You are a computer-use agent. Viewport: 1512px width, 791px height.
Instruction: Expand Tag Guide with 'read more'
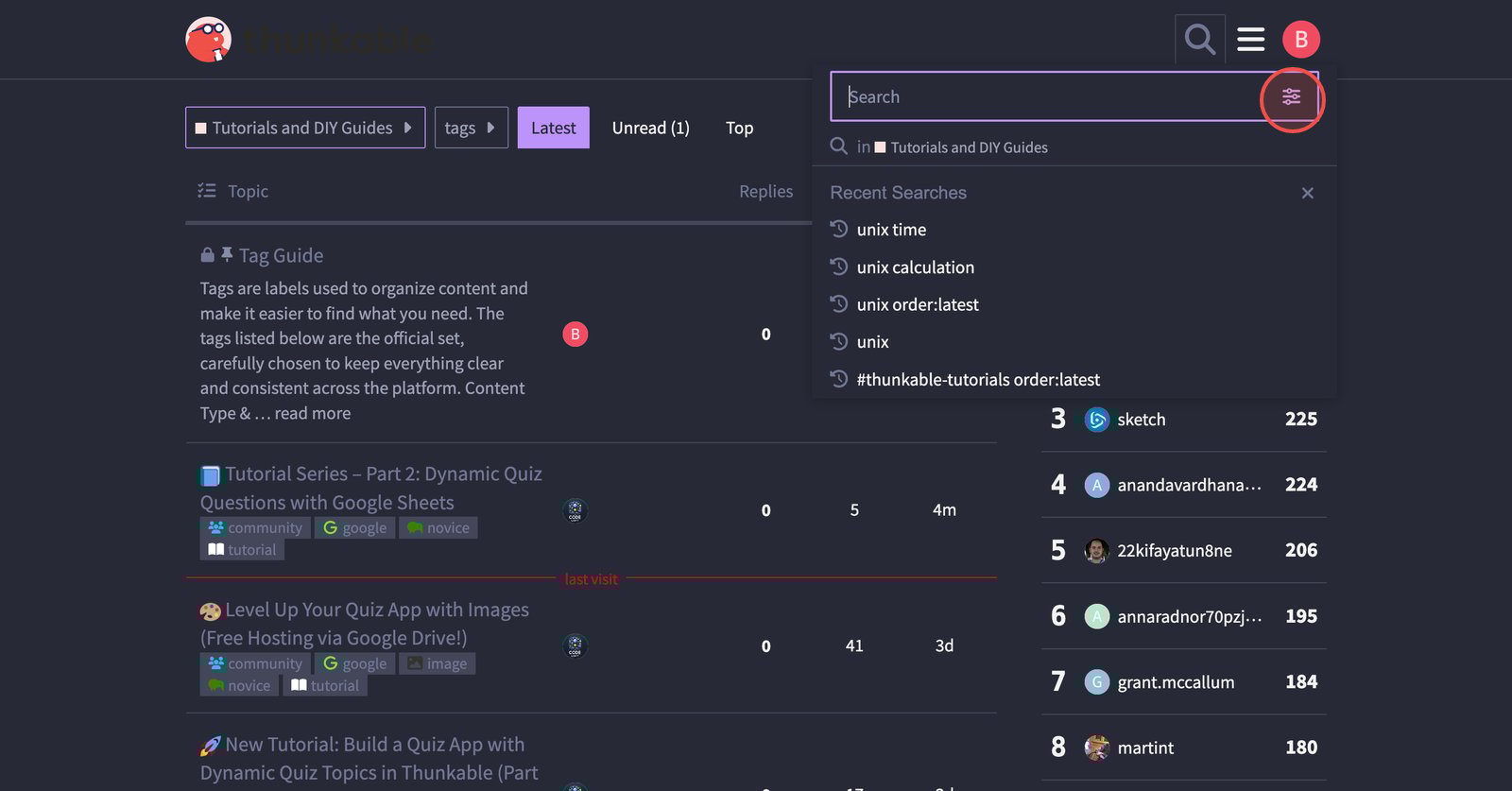(x=312, y=413)
